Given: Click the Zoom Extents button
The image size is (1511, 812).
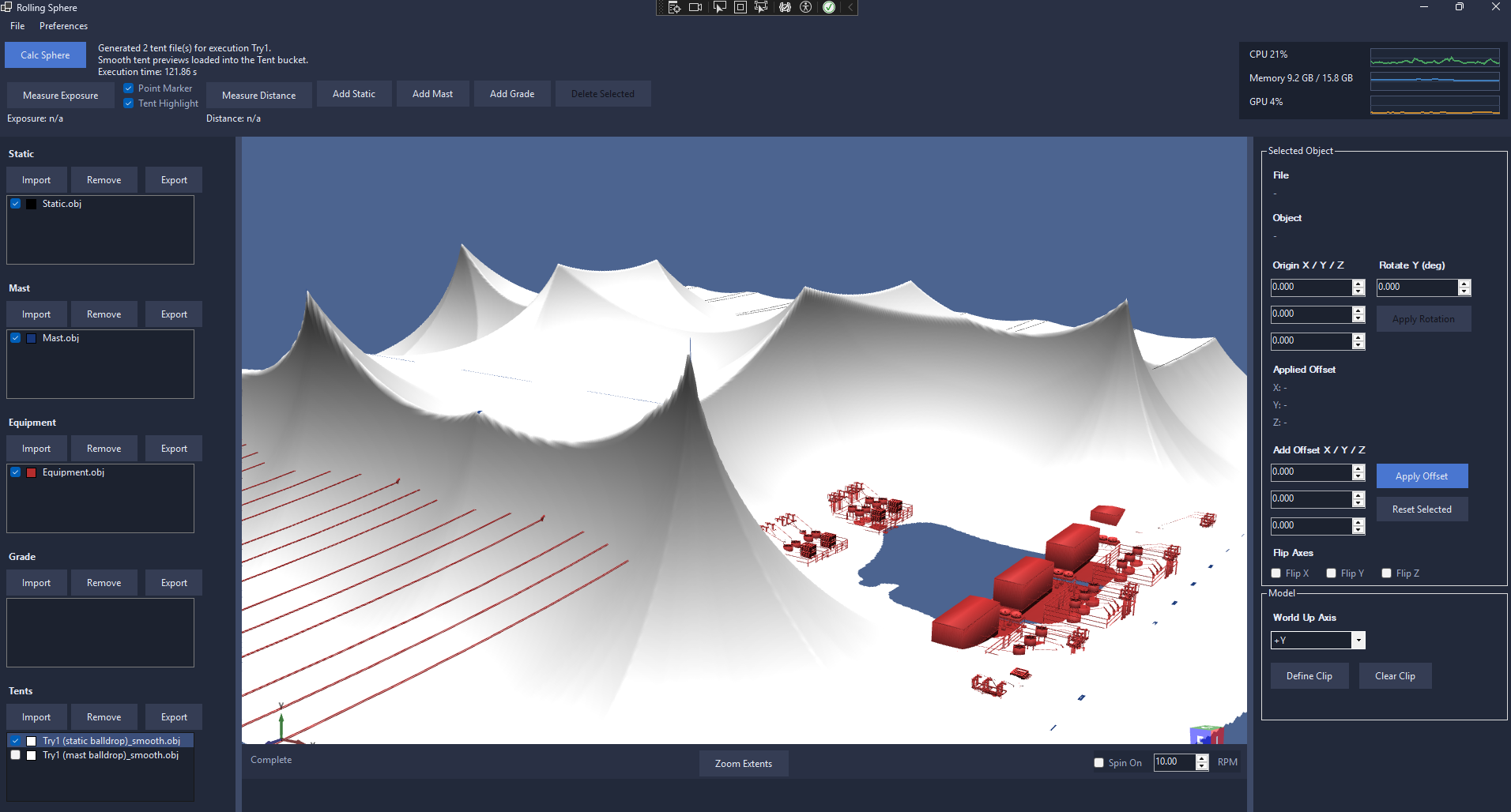Looking at the screenshot, I should (x=744, y=764).
